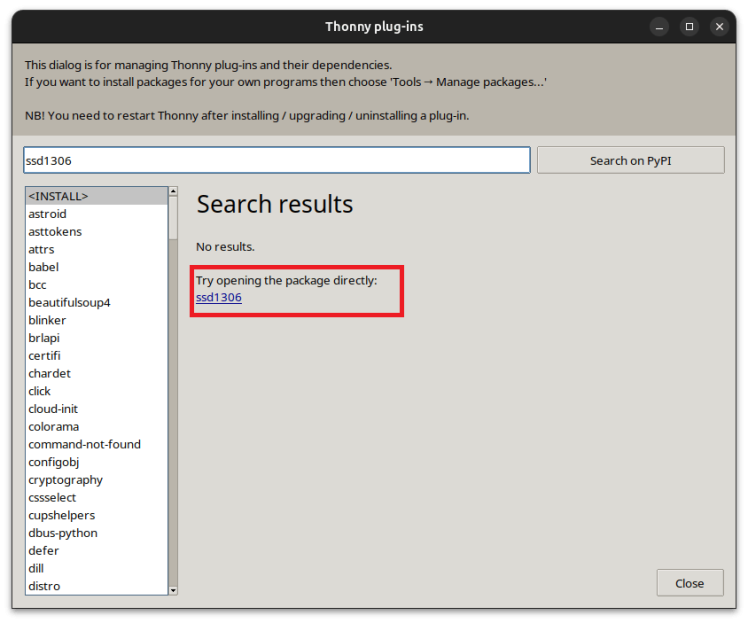Select astroid in the package list

coord(97,214)
